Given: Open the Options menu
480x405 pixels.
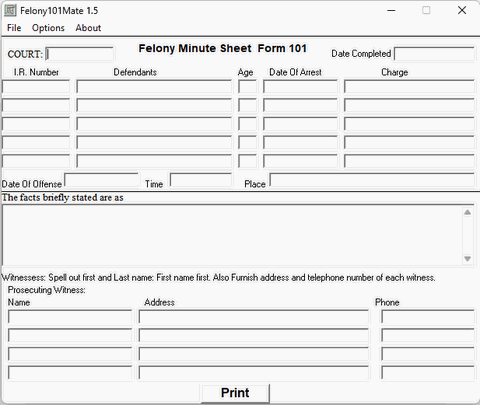Looking at the screenshot, I should [x=48, y=28].
